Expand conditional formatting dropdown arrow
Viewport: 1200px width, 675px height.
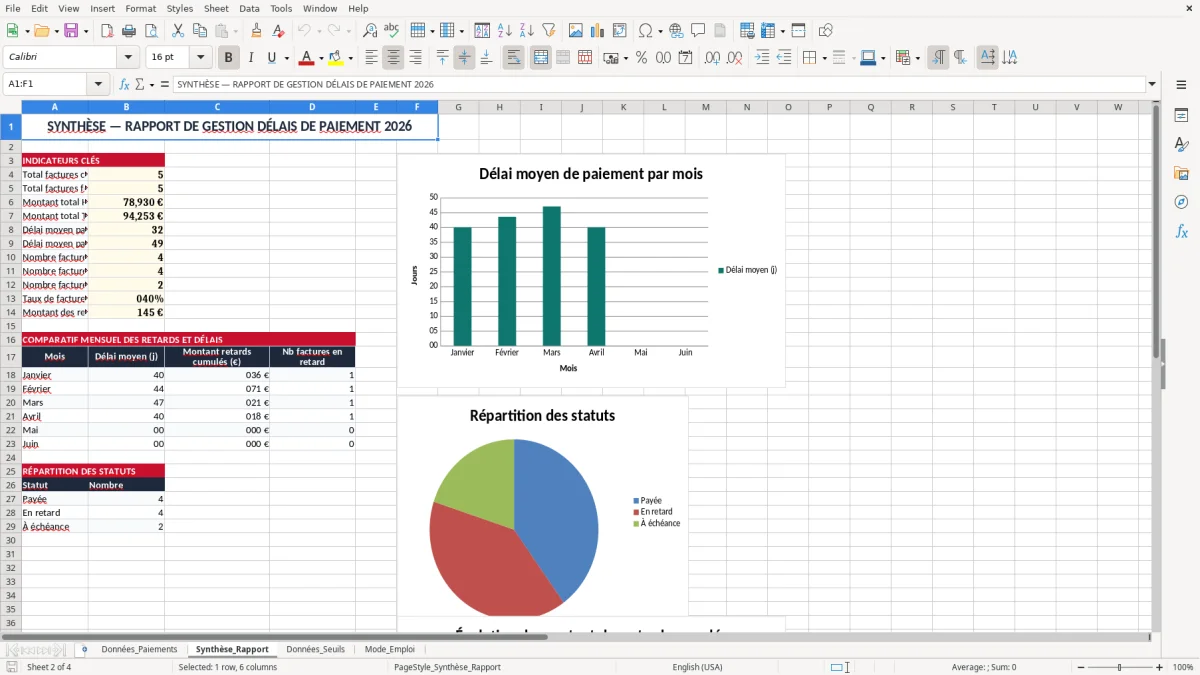pos(916,58)
